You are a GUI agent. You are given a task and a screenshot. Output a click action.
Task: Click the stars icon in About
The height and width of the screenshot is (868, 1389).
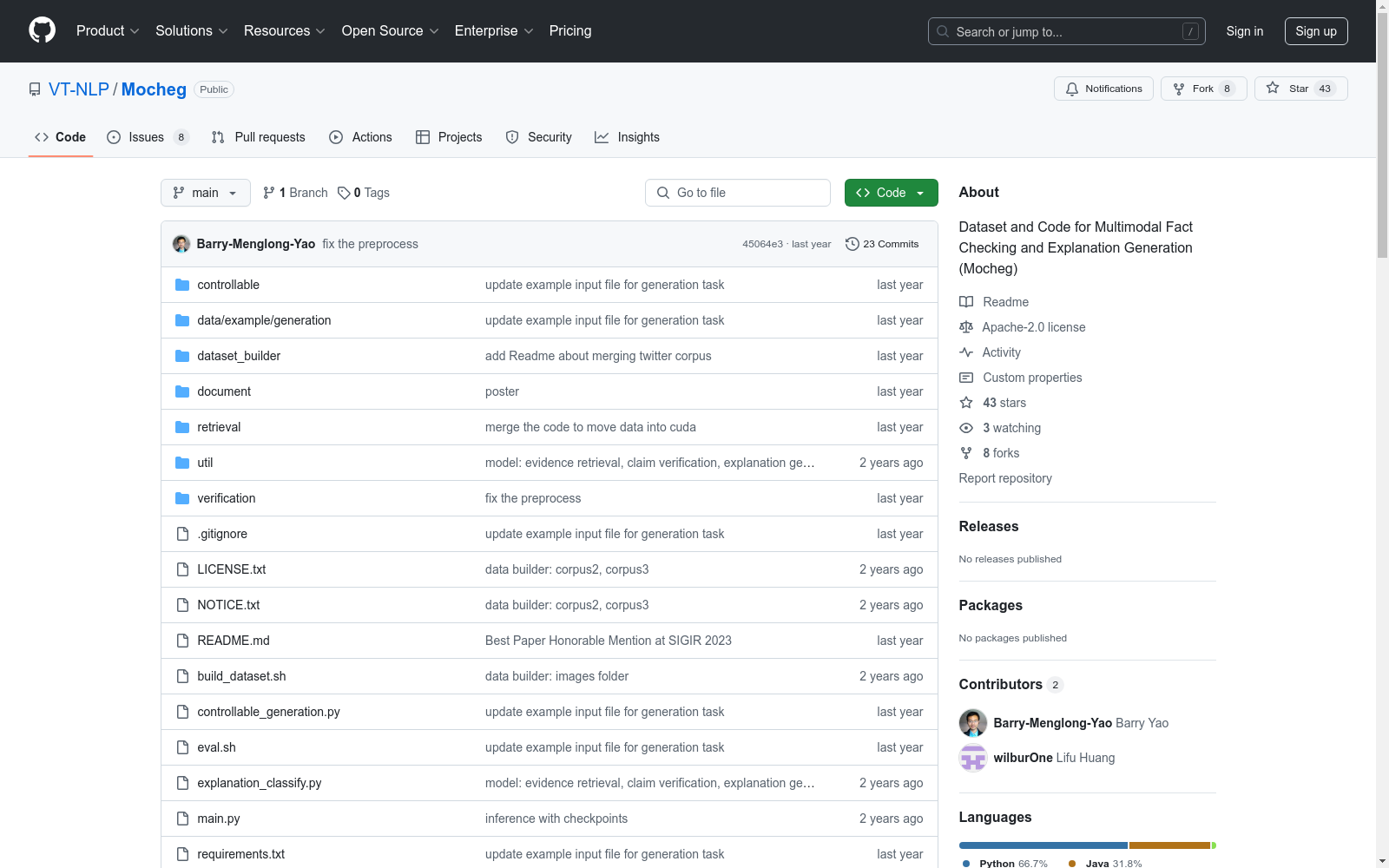[966, 403]
